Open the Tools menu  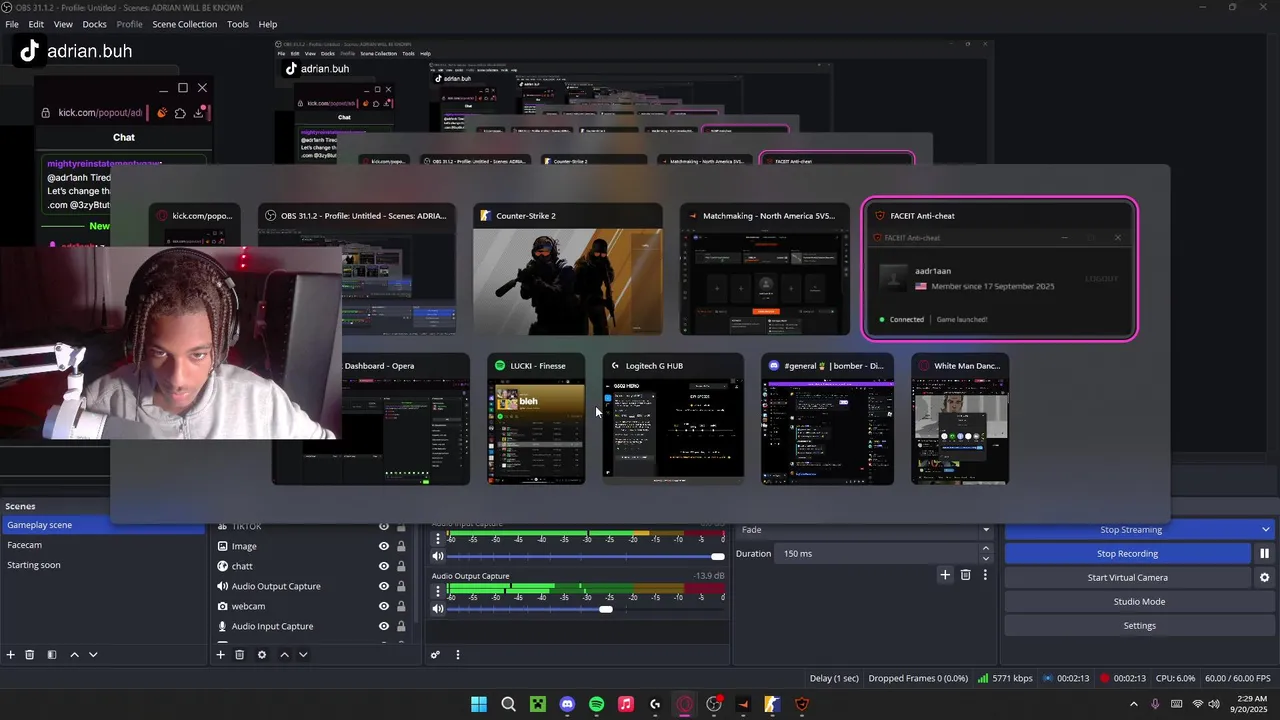click(x=238, y=24)
